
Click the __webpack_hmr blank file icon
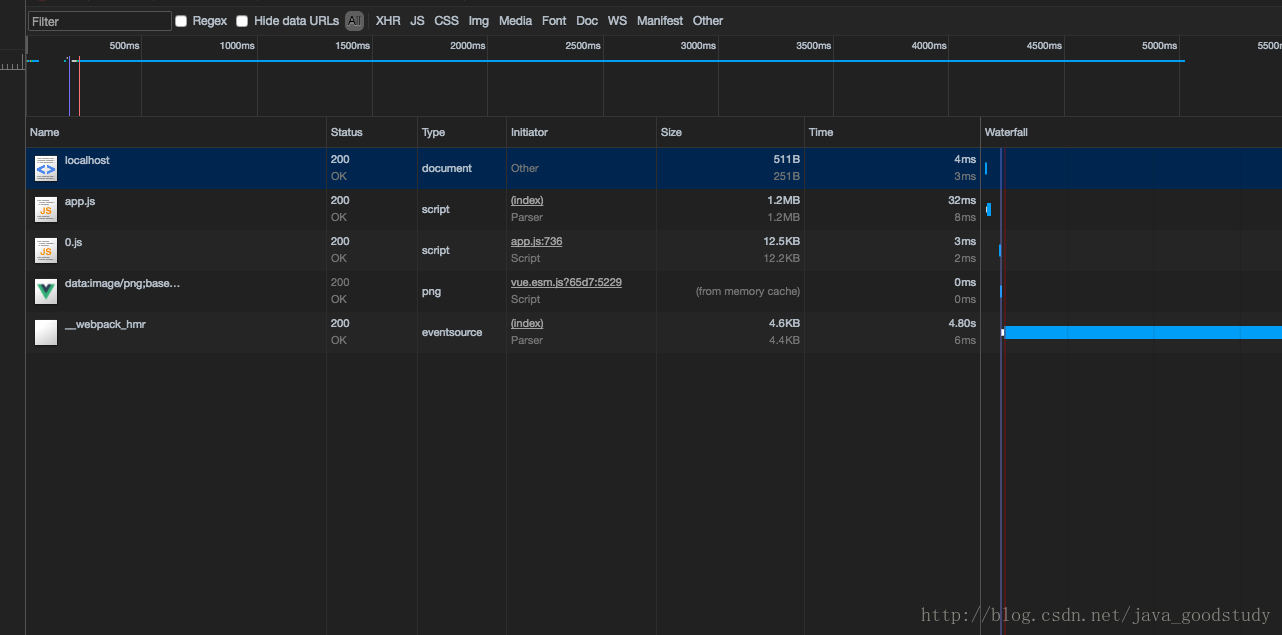point(46,332)
